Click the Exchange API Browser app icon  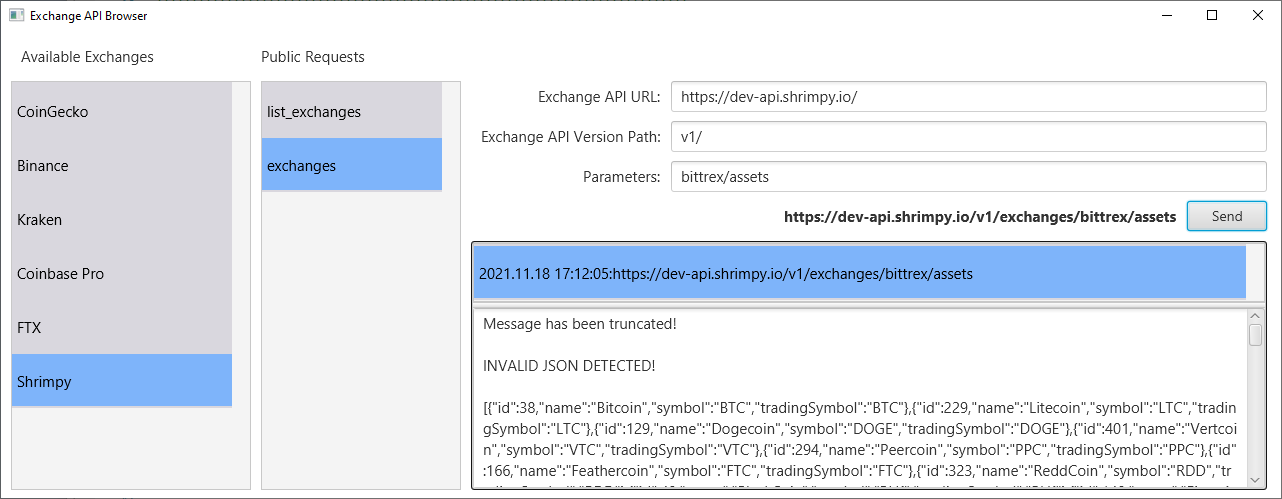[x=16, y=16]
